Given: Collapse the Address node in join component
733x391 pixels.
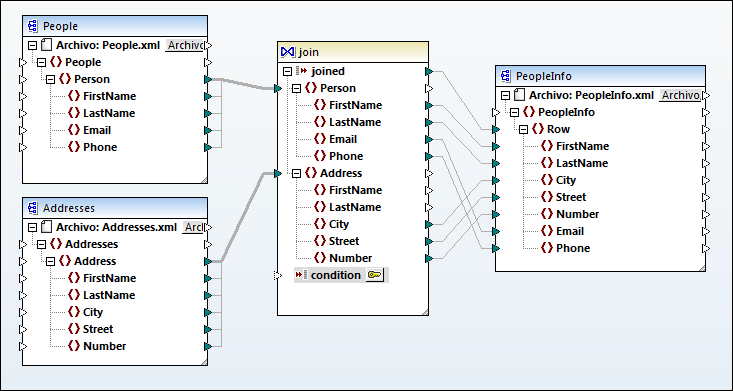Looking at the screenshot, I should [x=296, y=174].
